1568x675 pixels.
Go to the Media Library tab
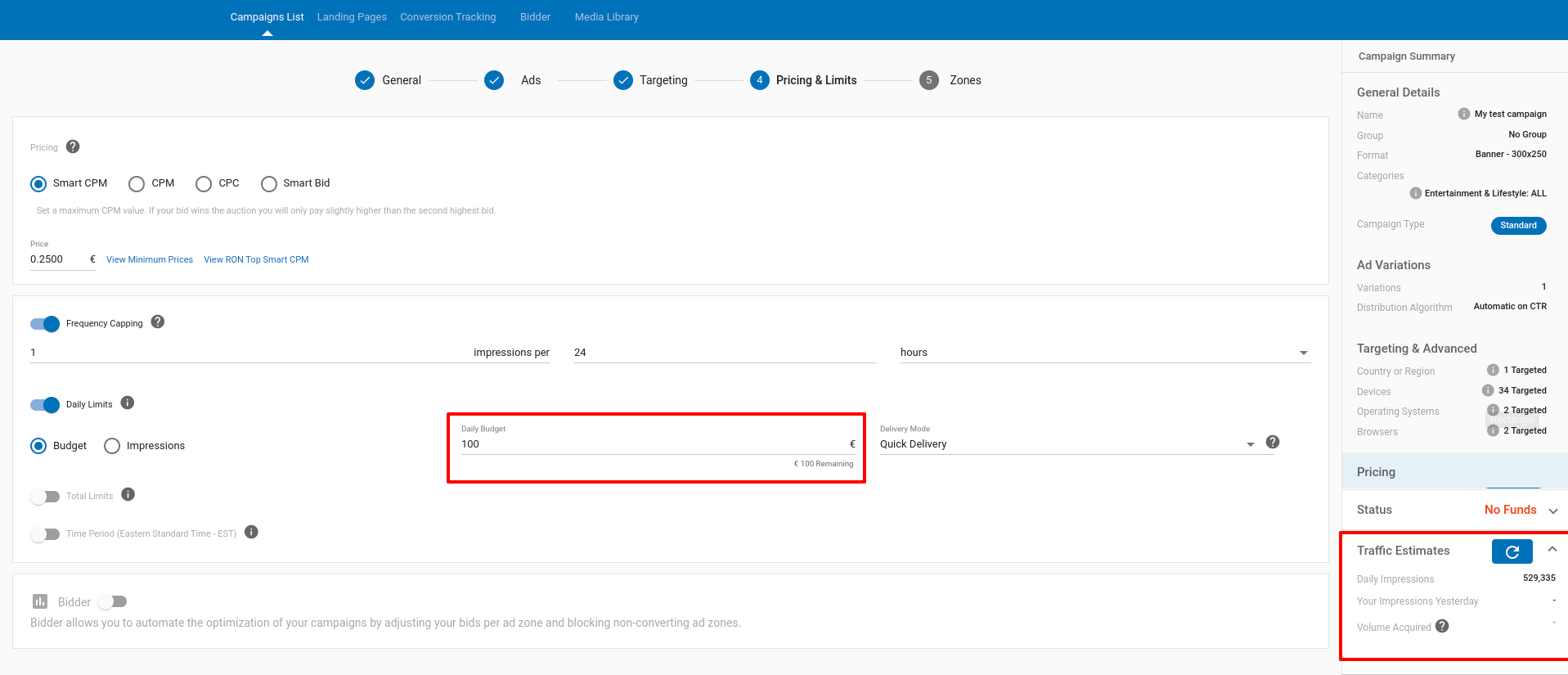click(x=606, y=17)
